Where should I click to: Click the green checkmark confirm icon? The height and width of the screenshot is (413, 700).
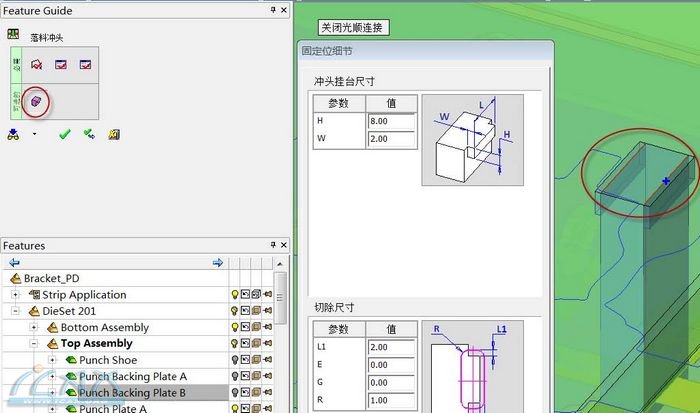(65, 134)
